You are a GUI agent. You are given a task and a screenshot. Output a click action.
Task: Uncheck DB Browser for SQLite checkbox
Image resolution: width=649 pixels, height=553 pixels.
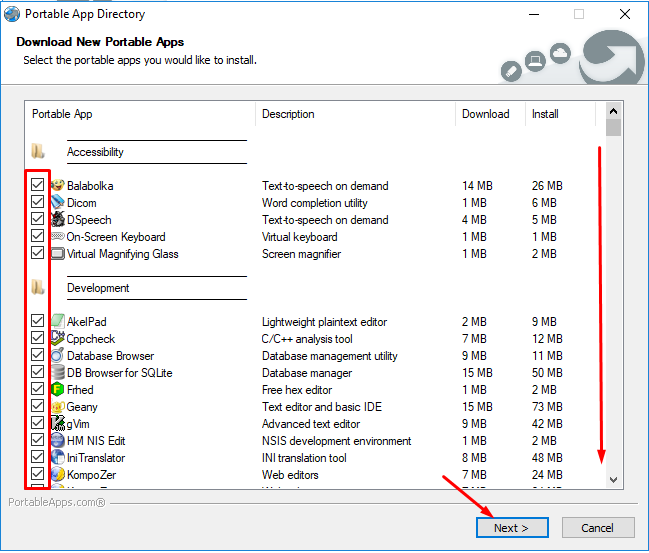click(37, 371)
